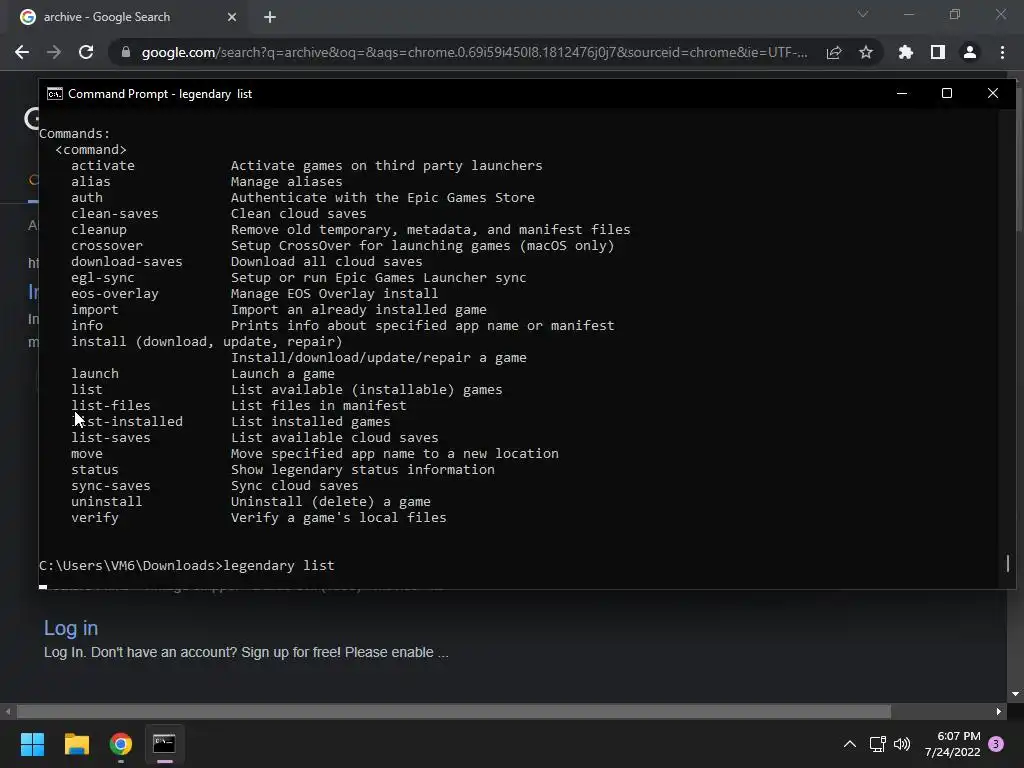
Task: Click the 'uninstall' command text
Action: [106, 502]
